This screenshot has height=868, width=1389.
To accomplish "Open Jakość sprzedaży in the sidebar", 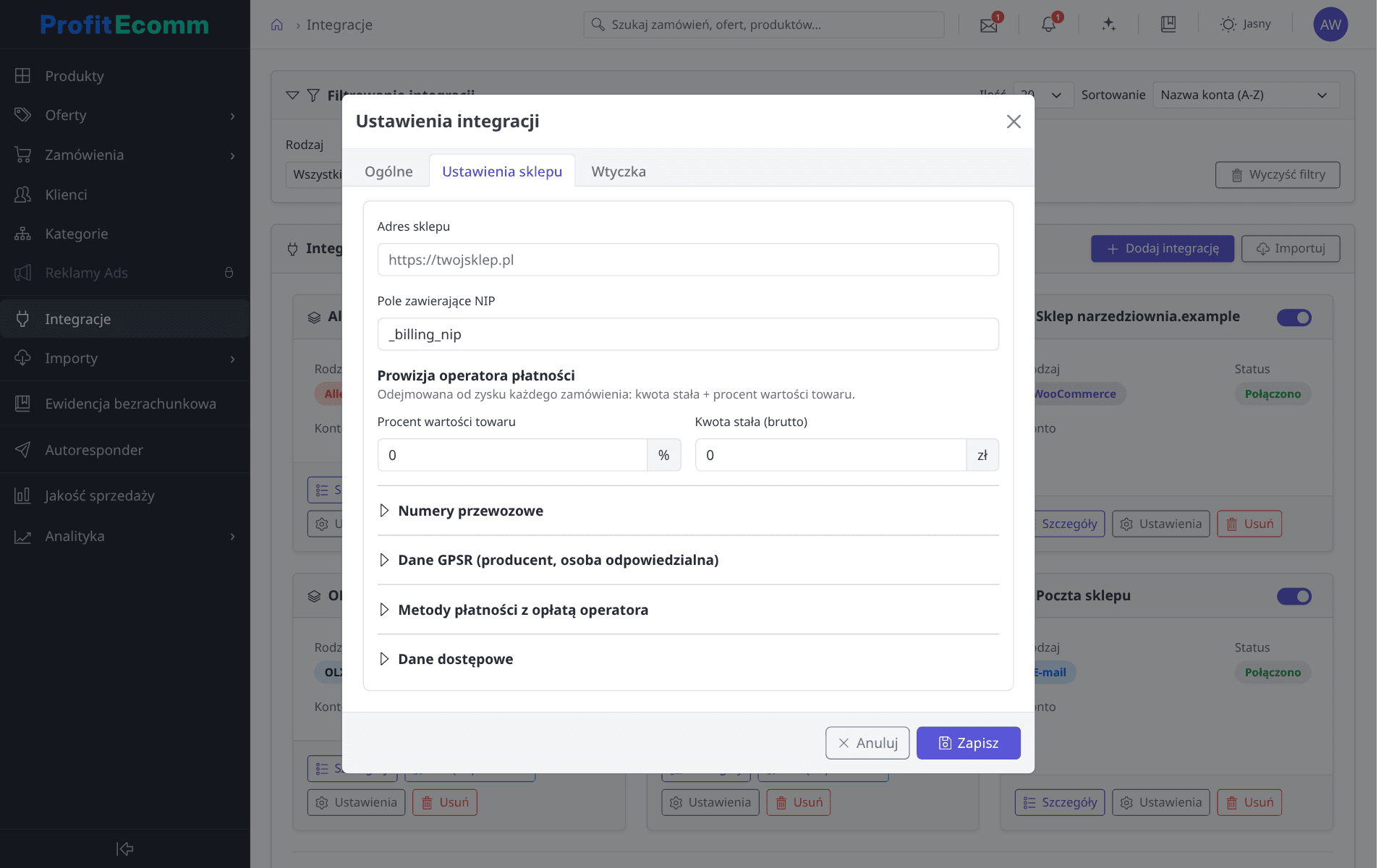I will click(x=124, y=495).
